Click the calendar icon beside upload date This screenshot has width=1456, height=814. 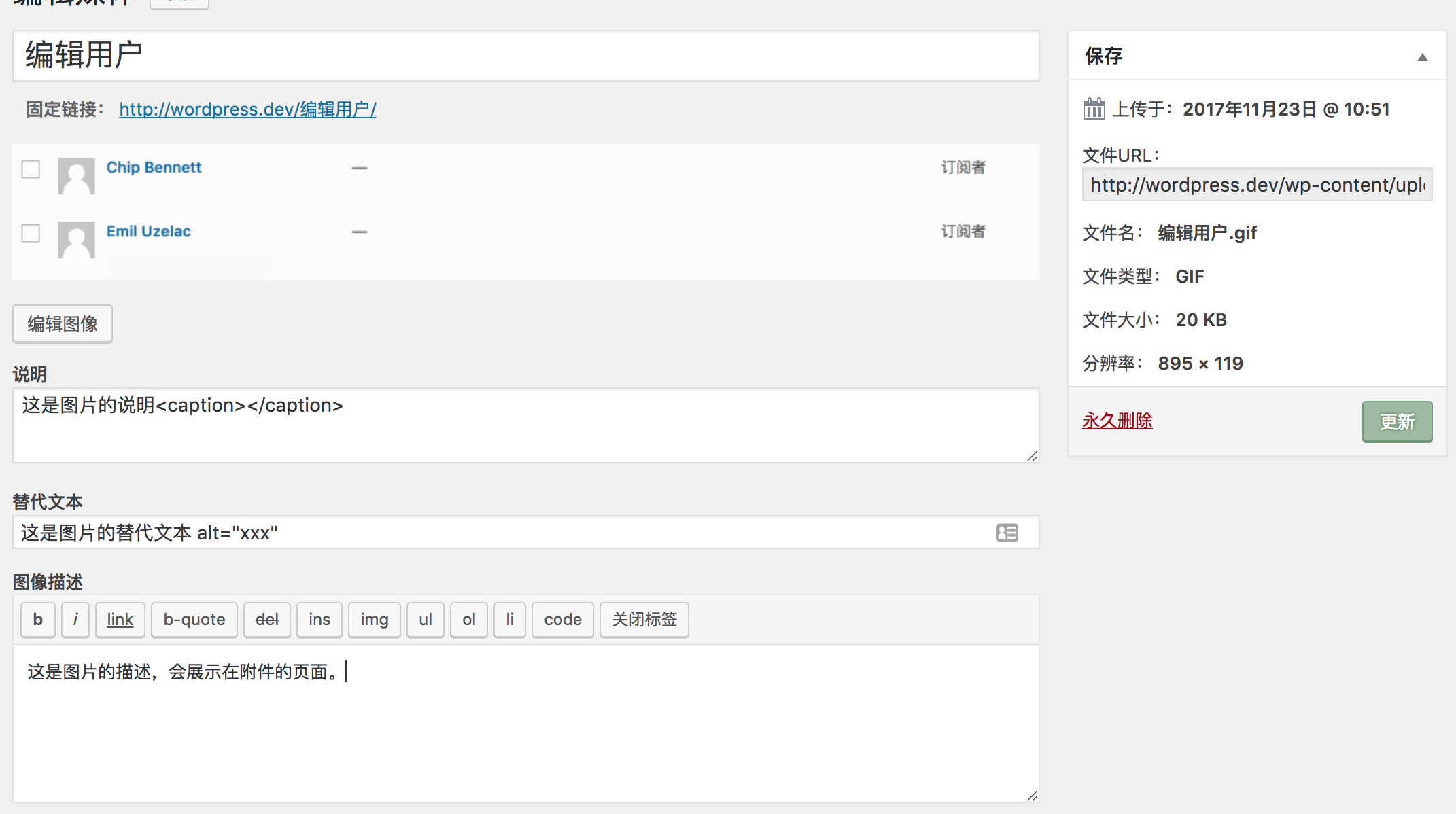pyautogui.click(x=1094, y=109)
